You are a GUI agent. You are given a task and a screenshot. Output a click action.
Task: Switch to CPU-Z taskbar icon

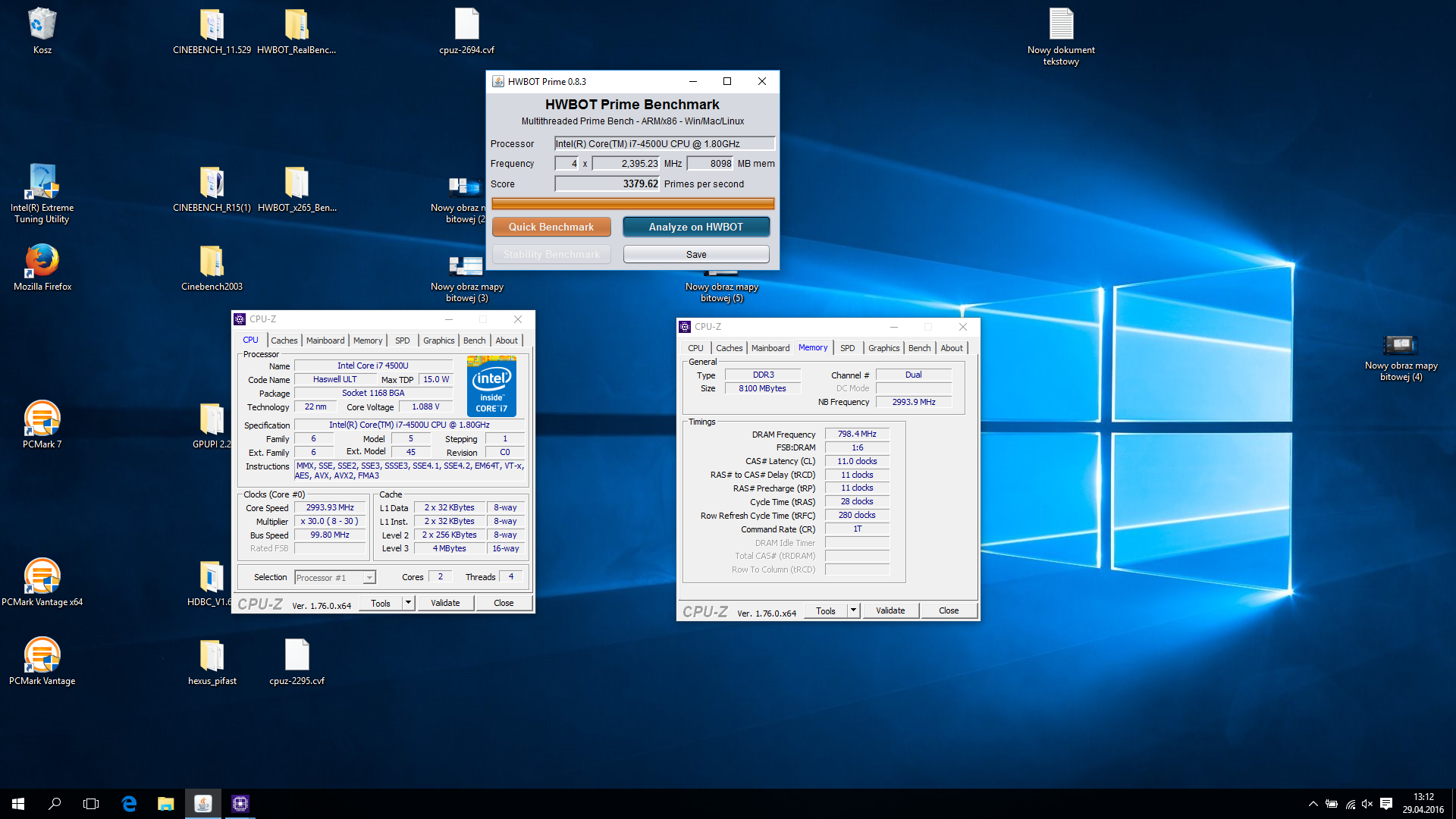click(x=240, y=804)
